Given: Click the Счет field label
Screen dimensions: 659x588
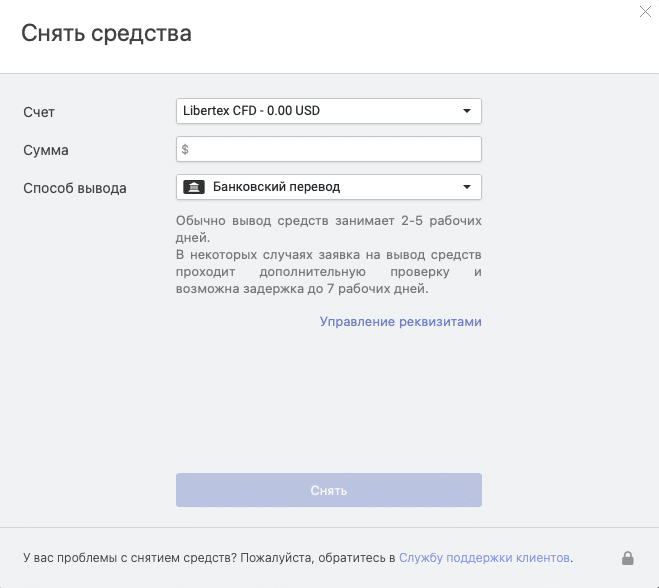Looking at the screenshot, I should (39, 112).
